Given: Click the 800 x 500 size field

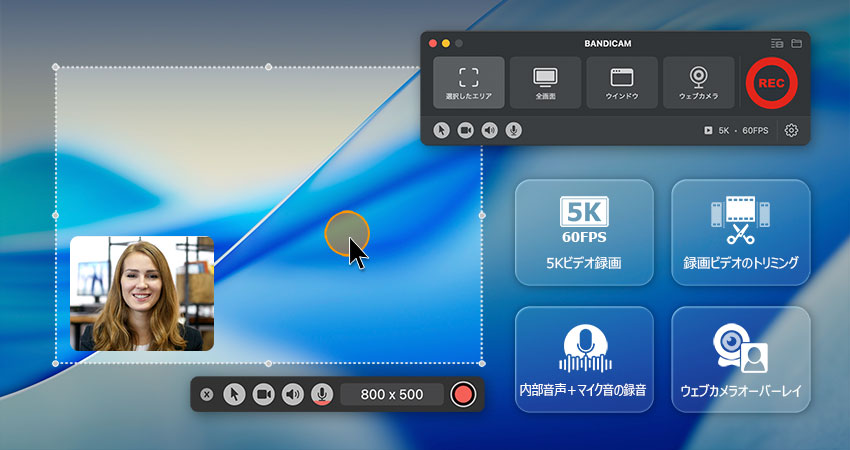Looking at the screenshot, I should pyautogui.click(x=391, y=394).
